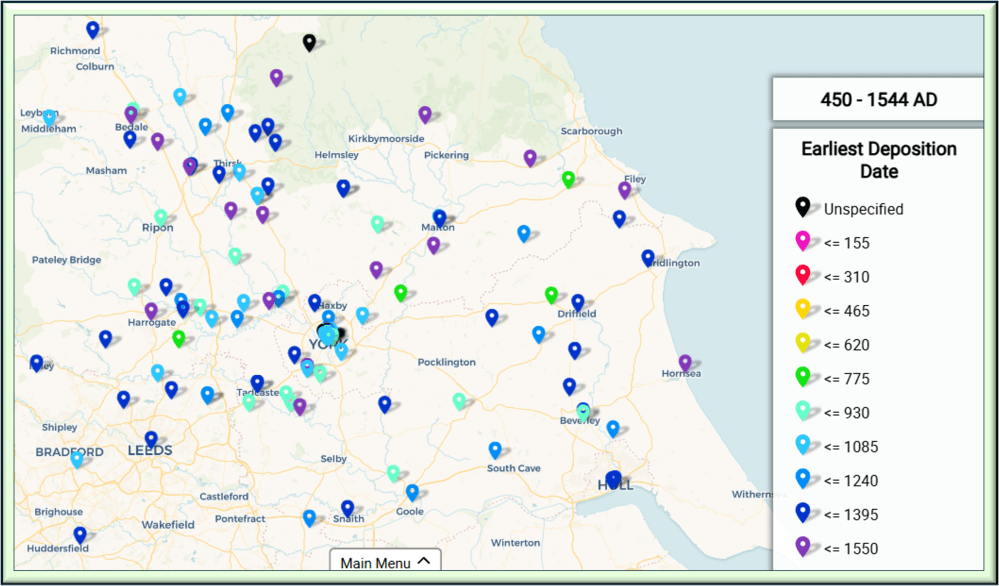Screen dimensions: 999x586
Task: Select the purple marker near Hornsea
Action: tap(685, 362)
